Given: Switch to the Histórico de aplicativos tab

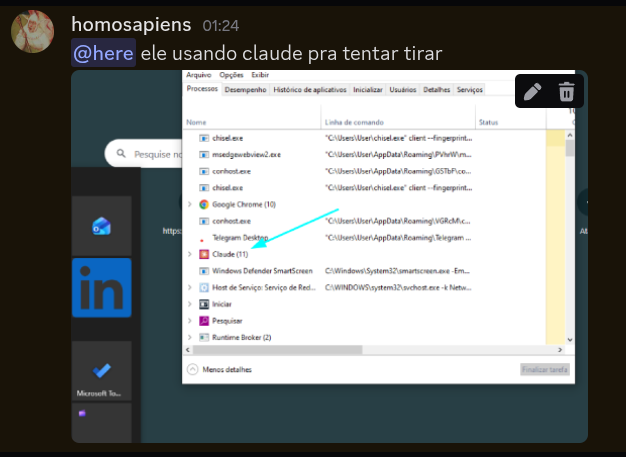Looking at the screenshot, I should click(310, 89).
